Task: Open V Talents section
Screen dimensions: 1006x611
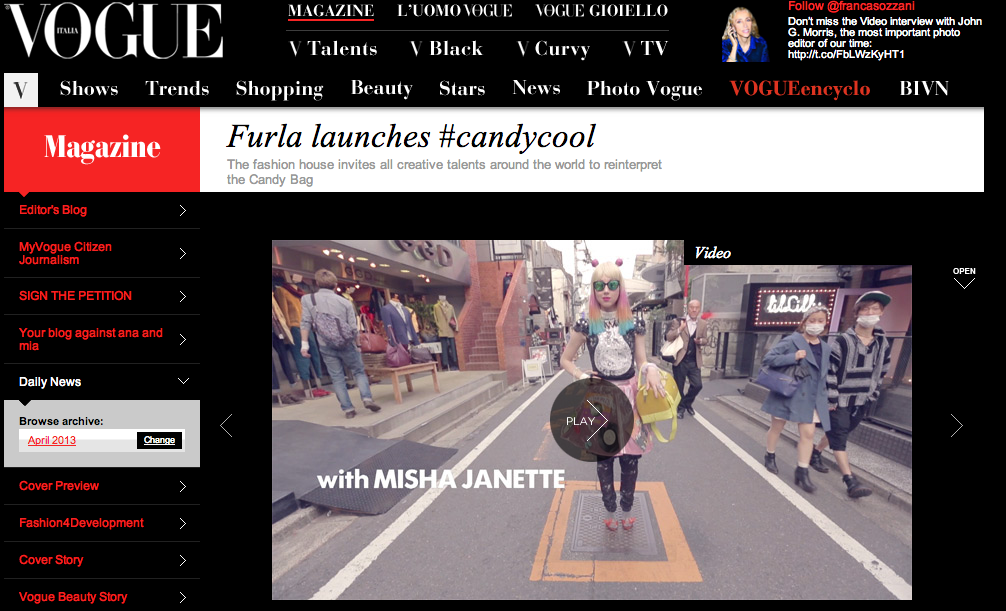Action: [x=333, y=49]
